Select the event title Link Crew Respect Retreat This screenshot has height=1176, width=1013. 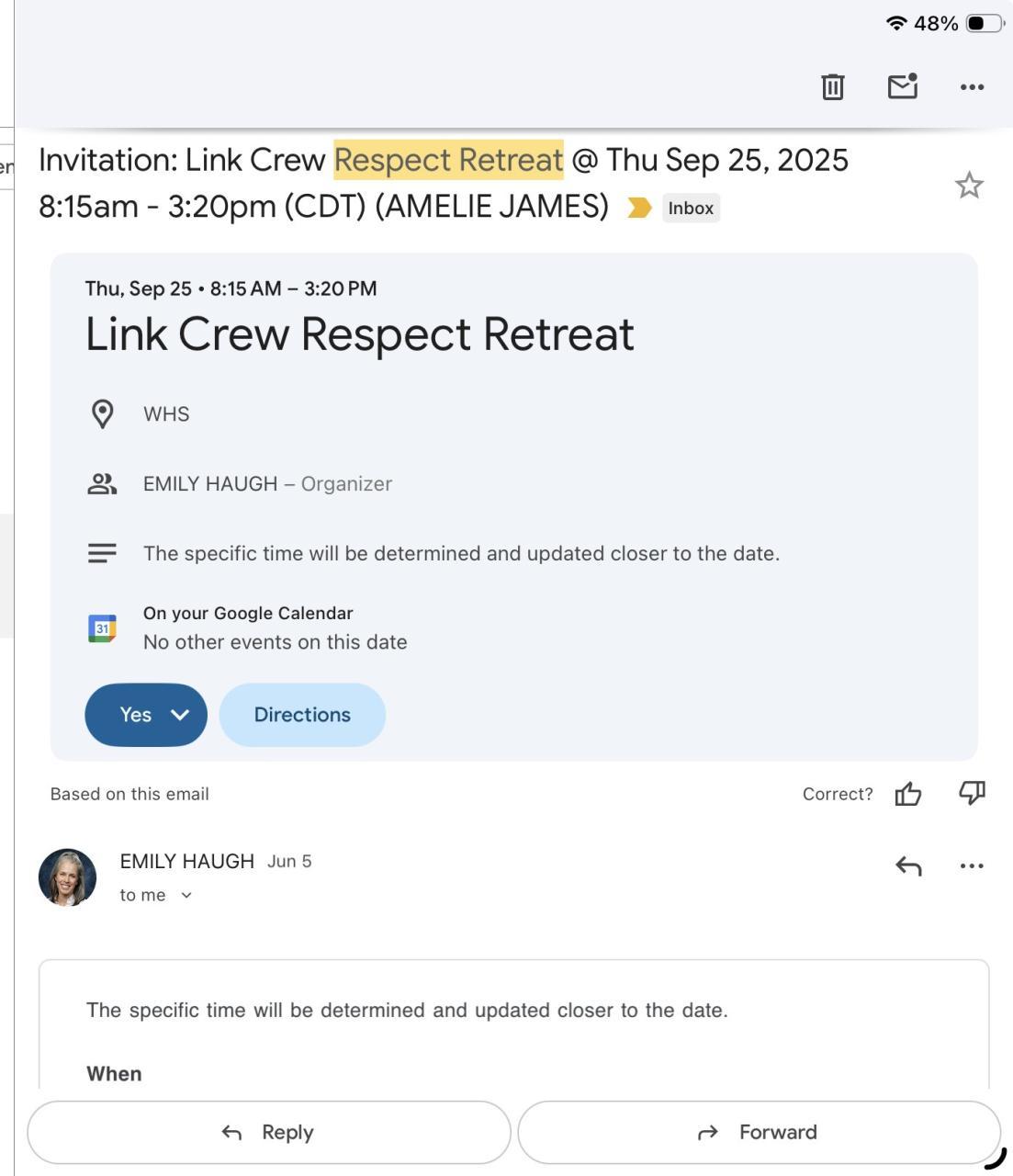(x=359, y=334)
